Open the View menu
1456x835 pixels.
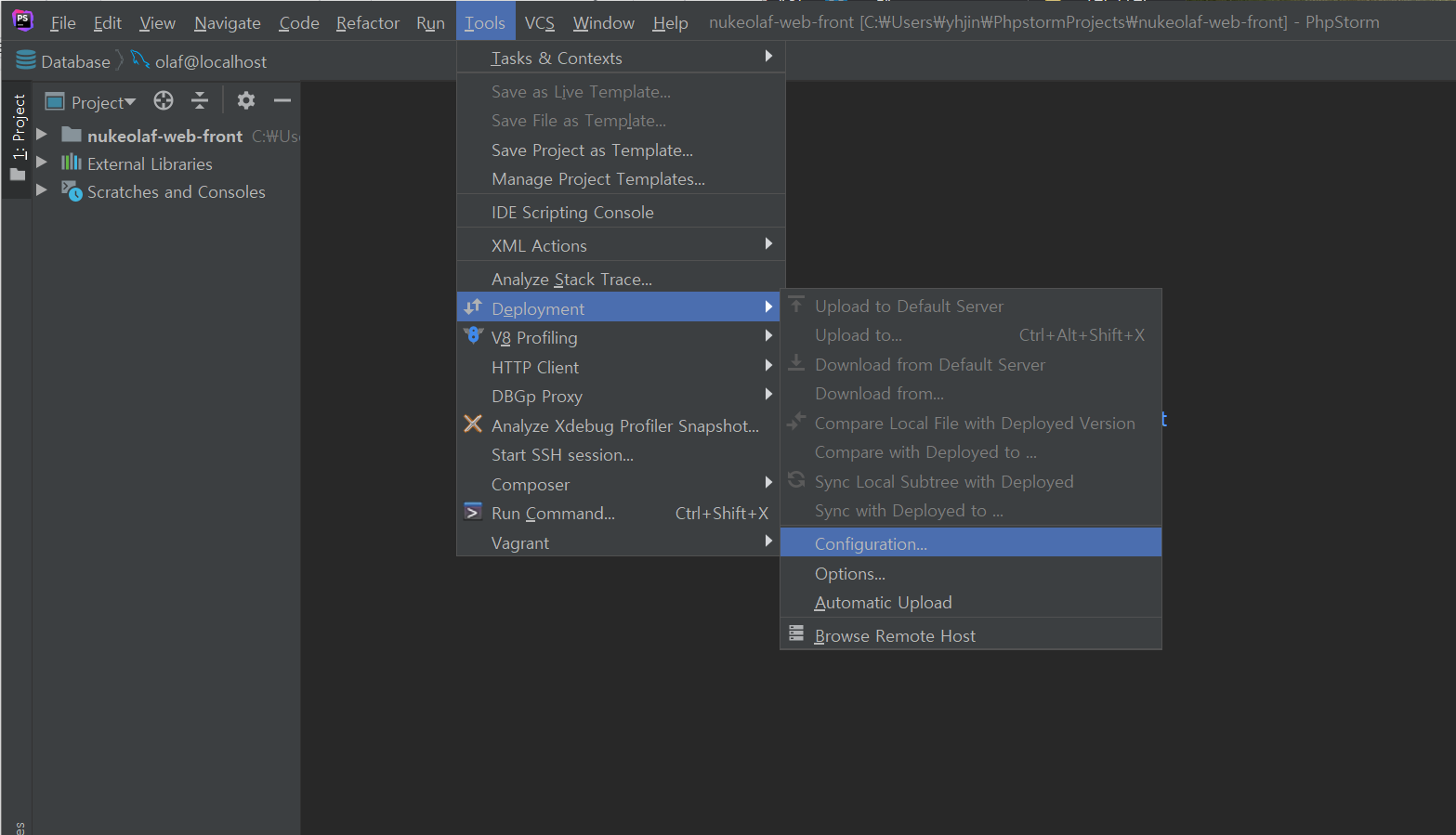[x=157, y=22]
